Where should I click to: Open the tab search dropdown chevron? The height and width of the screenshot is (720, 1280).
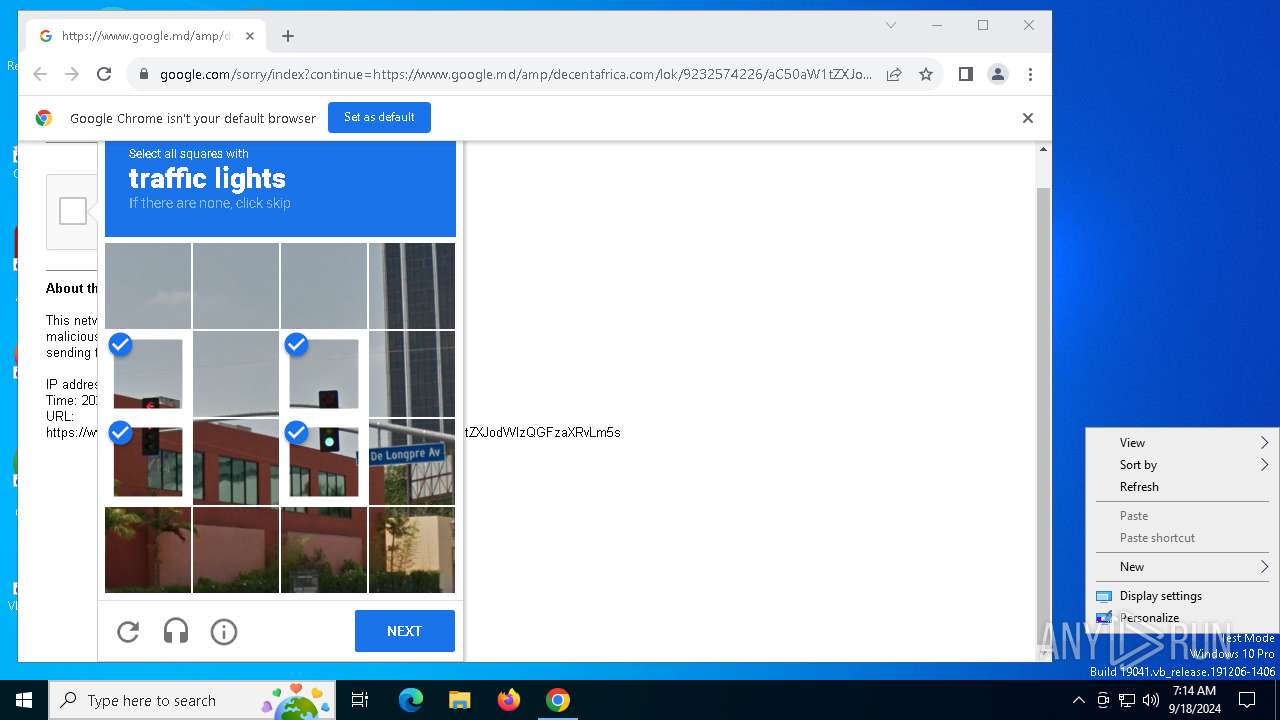coord(891,26)
